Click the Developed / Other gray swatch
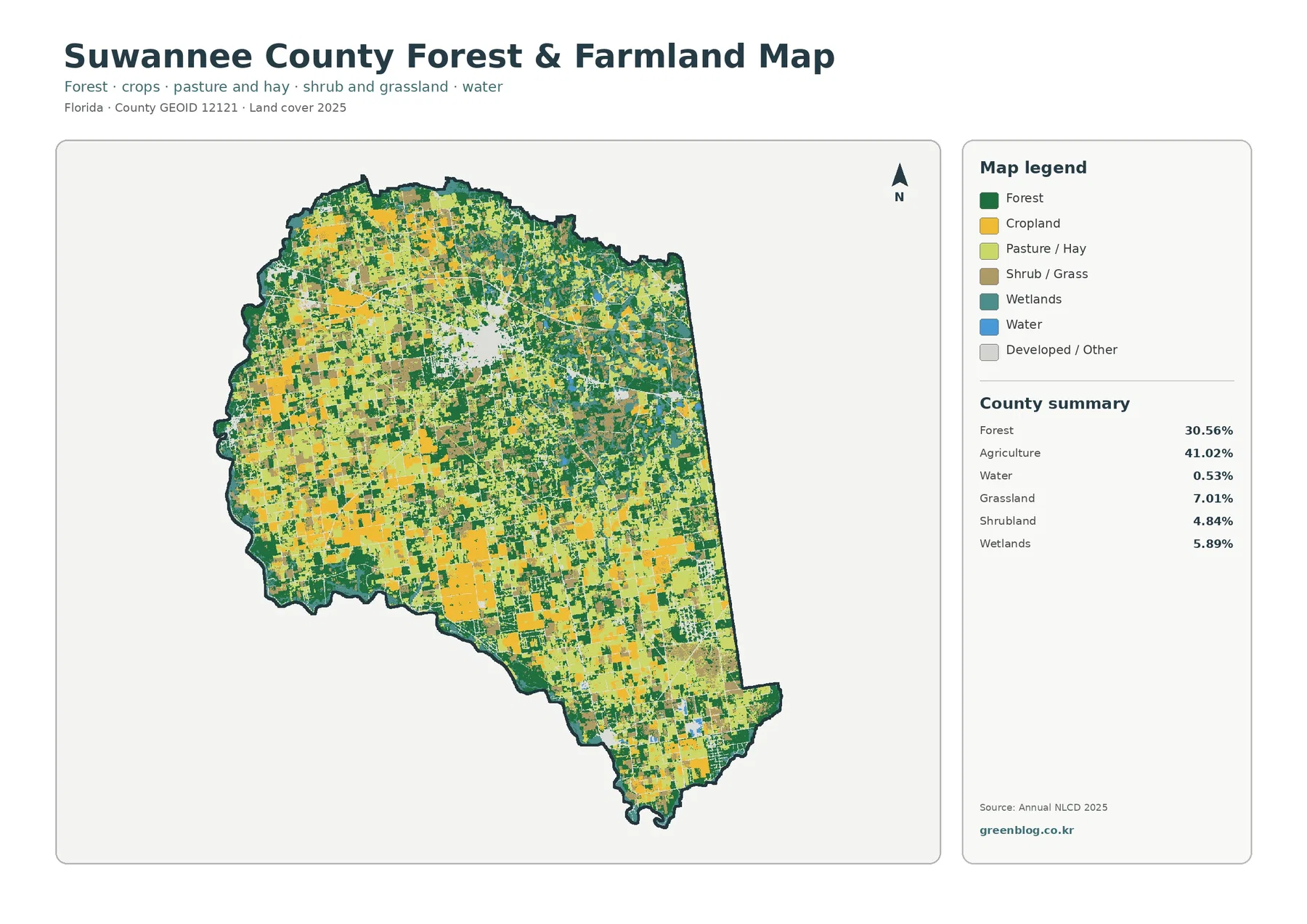This screenshot has height=924, width=1307. click(x=989, y=353)
